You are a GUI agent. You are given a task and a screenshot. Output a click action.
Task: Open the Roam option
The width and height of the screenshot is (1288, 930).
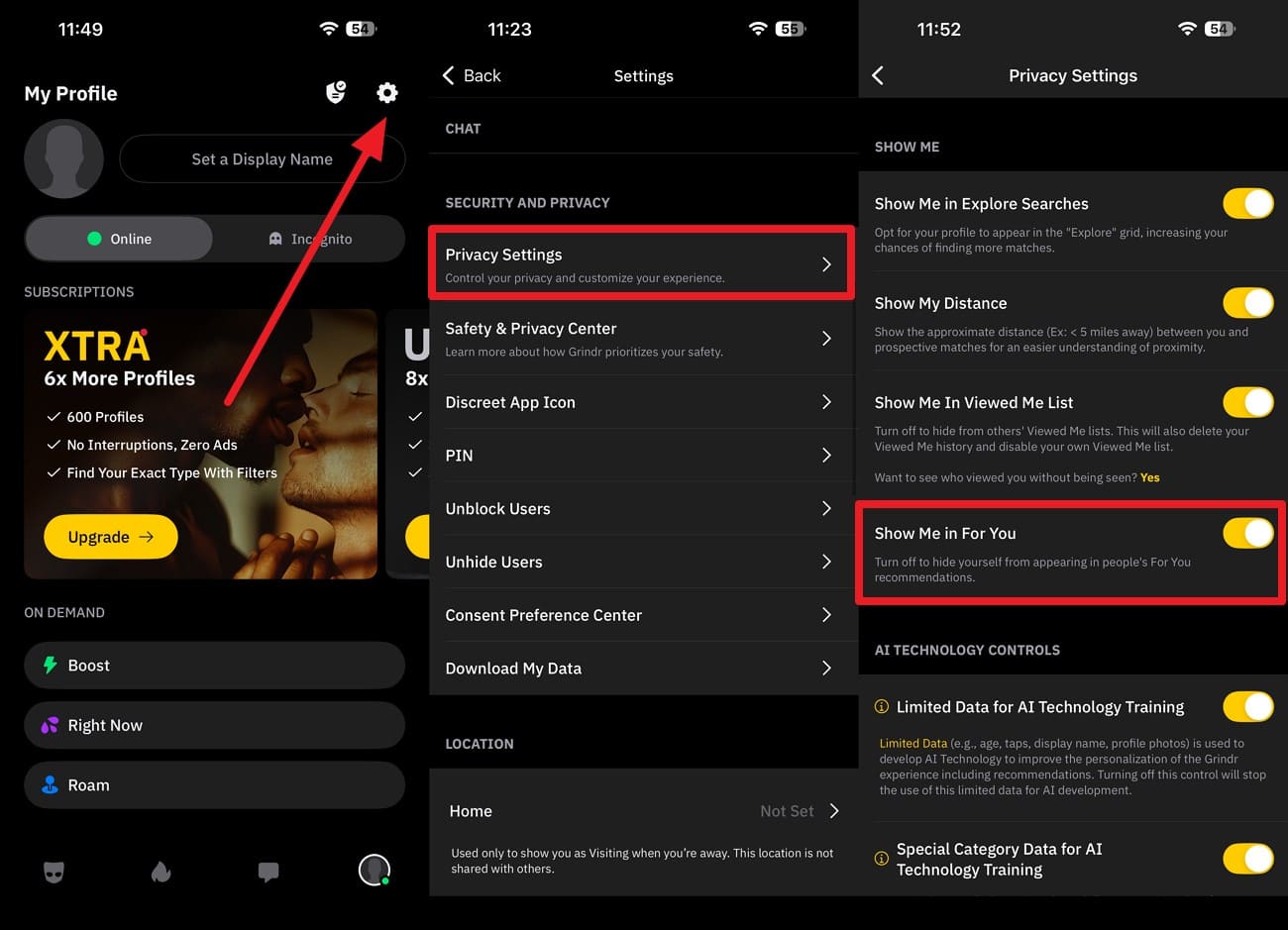click(x=214, y=784)
